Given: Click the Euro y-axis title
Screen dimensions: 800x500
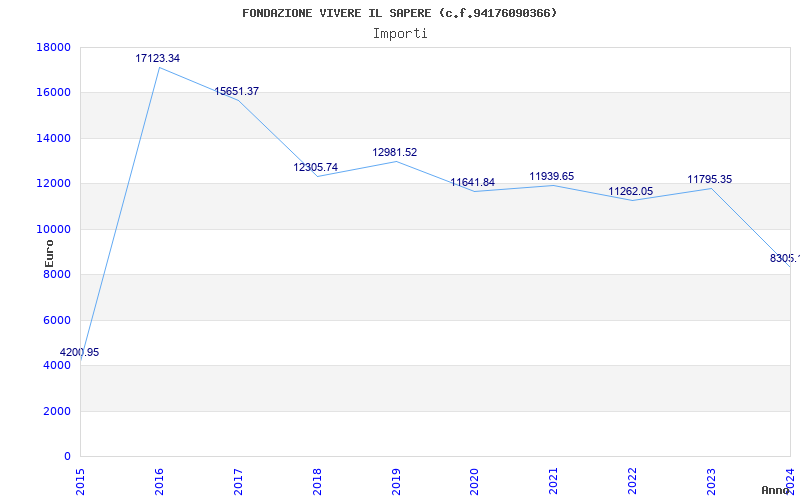Looking at the screenshot, I should 49,252.
